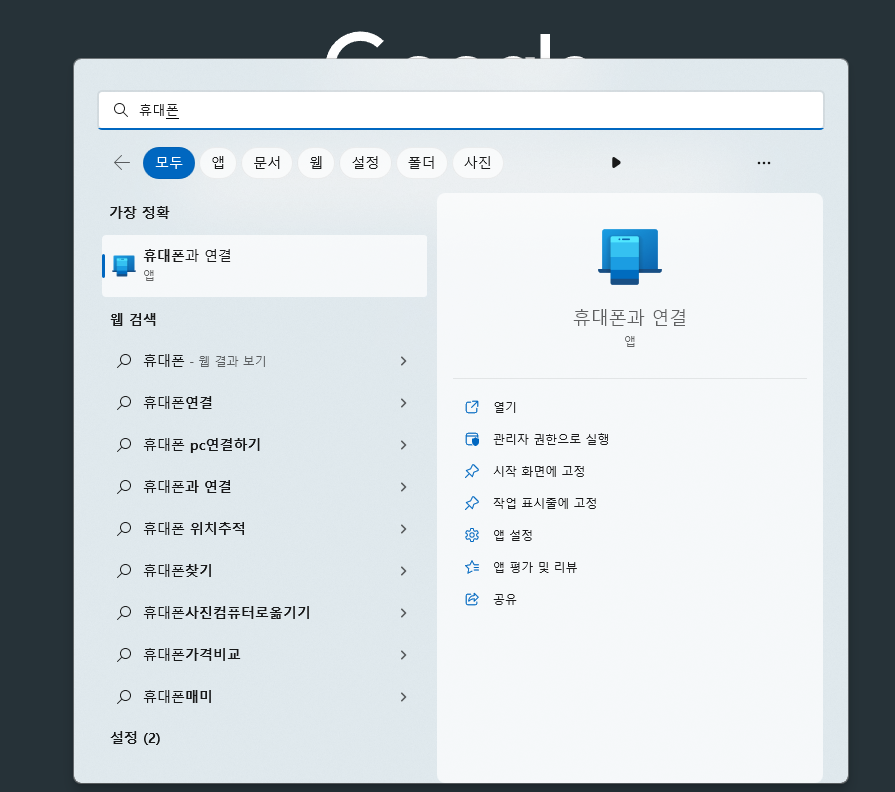Click 열기 to open the app
This screenshot has width=895, height=792.
(x=505, y=407)
